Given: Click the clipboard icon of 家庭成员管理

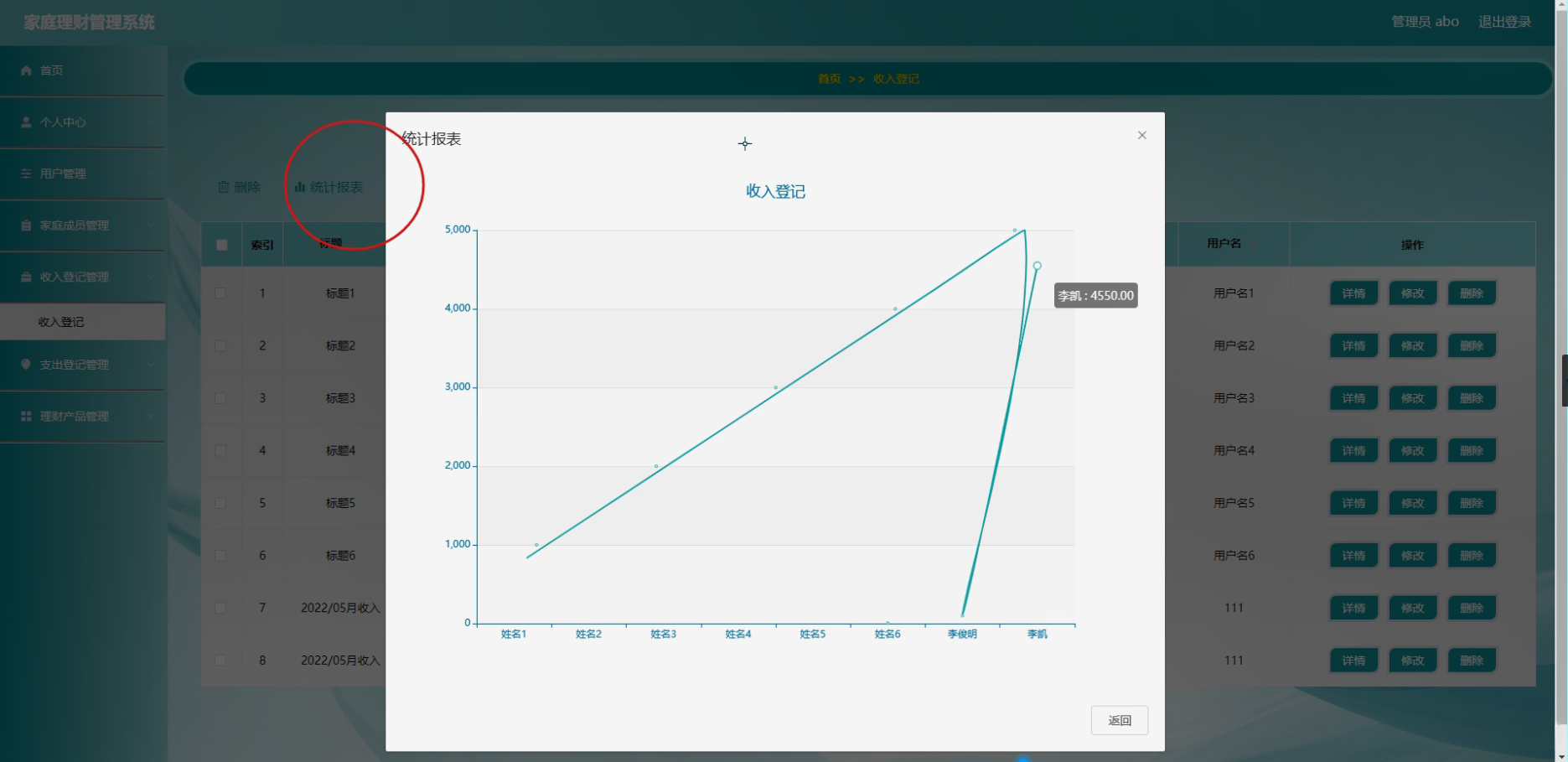Looking at the screenshot, I should [26, 225].
